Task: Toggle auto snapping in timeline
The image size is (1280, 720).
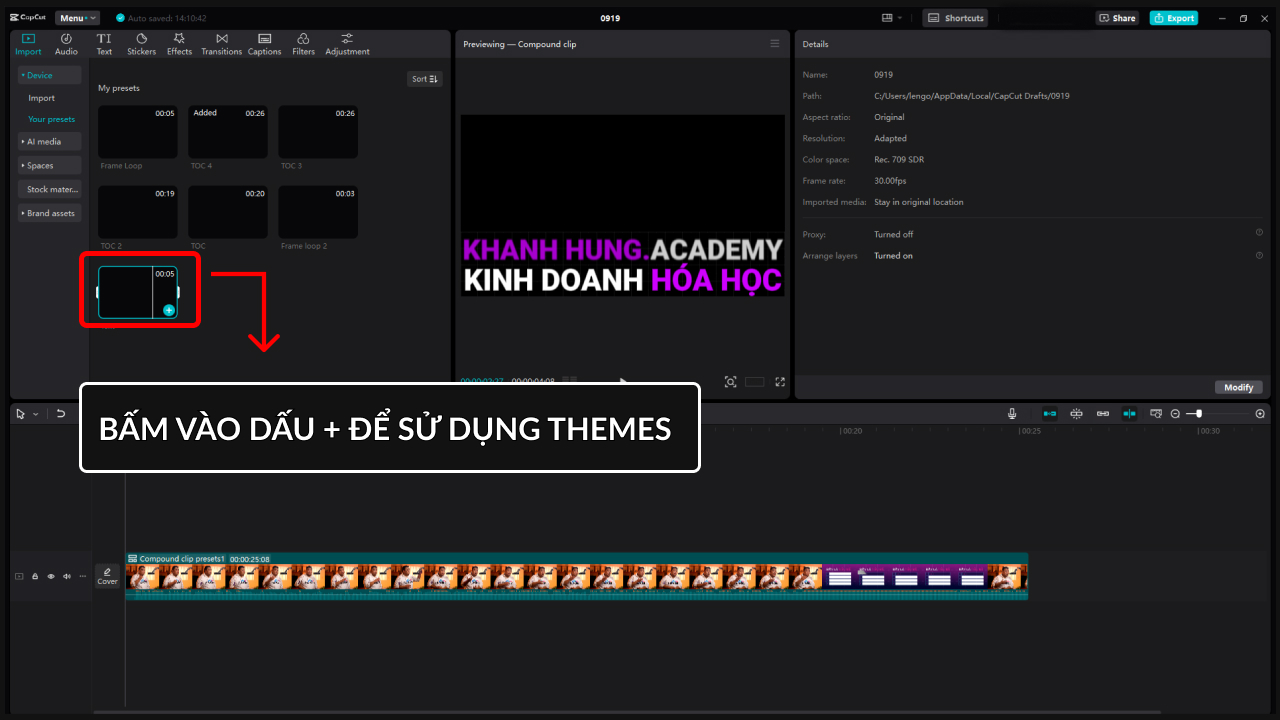Action: [1077, 414]
